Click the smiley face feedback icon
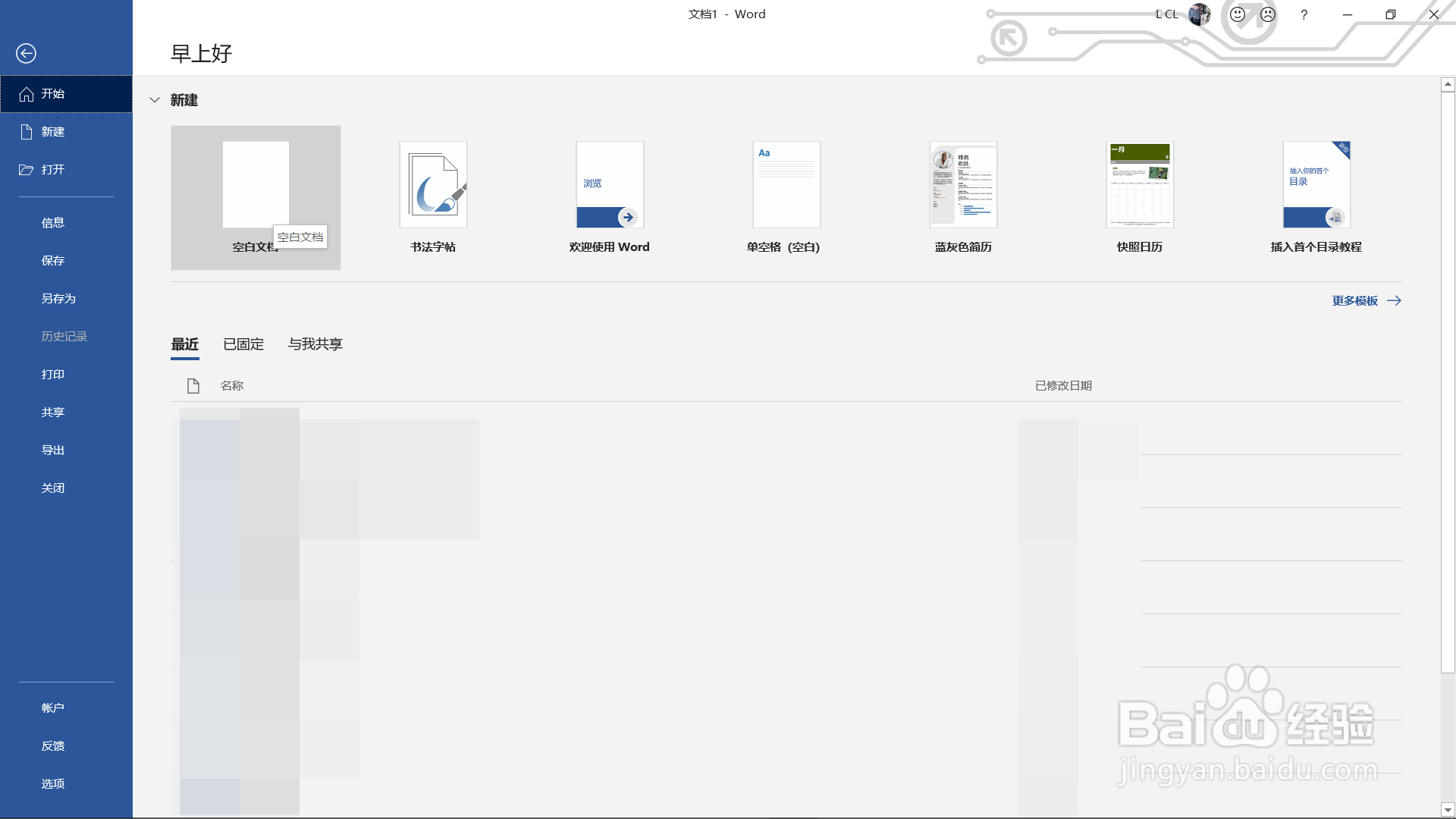 [x=1238, y=14]
